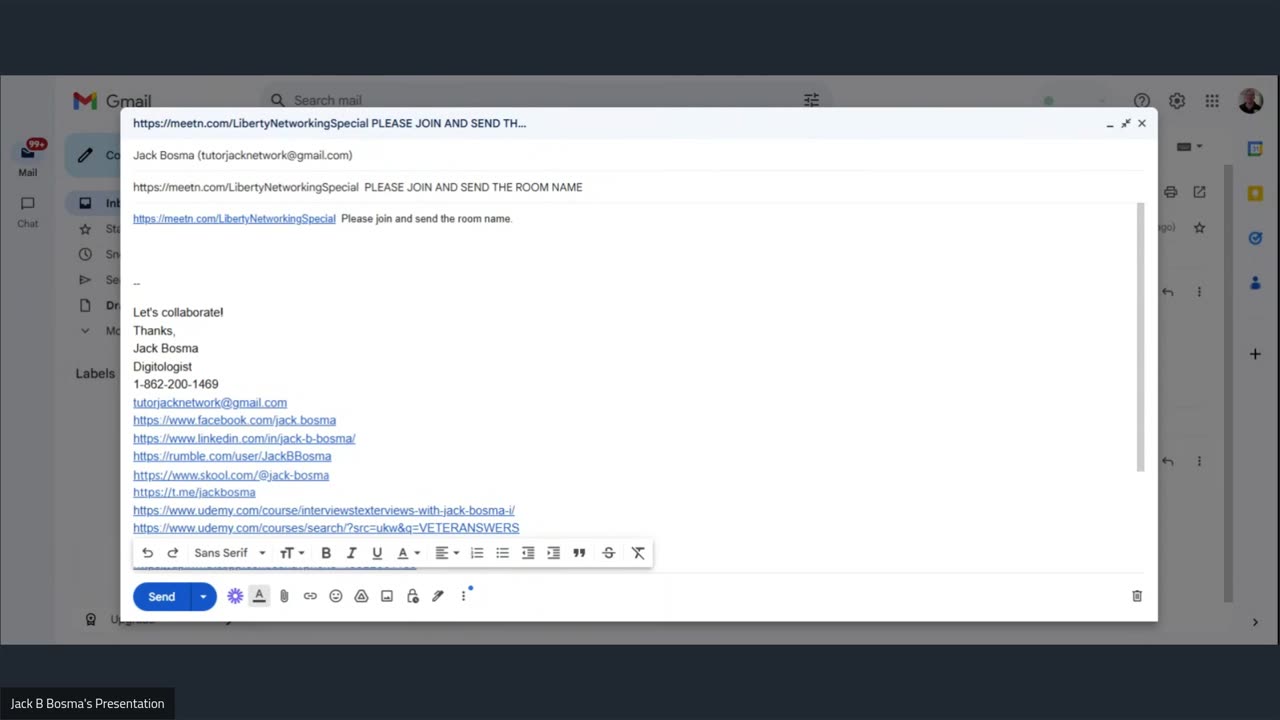Open the rumble.com JackBBosma link
1280x720 pixels.
point(232,456)
